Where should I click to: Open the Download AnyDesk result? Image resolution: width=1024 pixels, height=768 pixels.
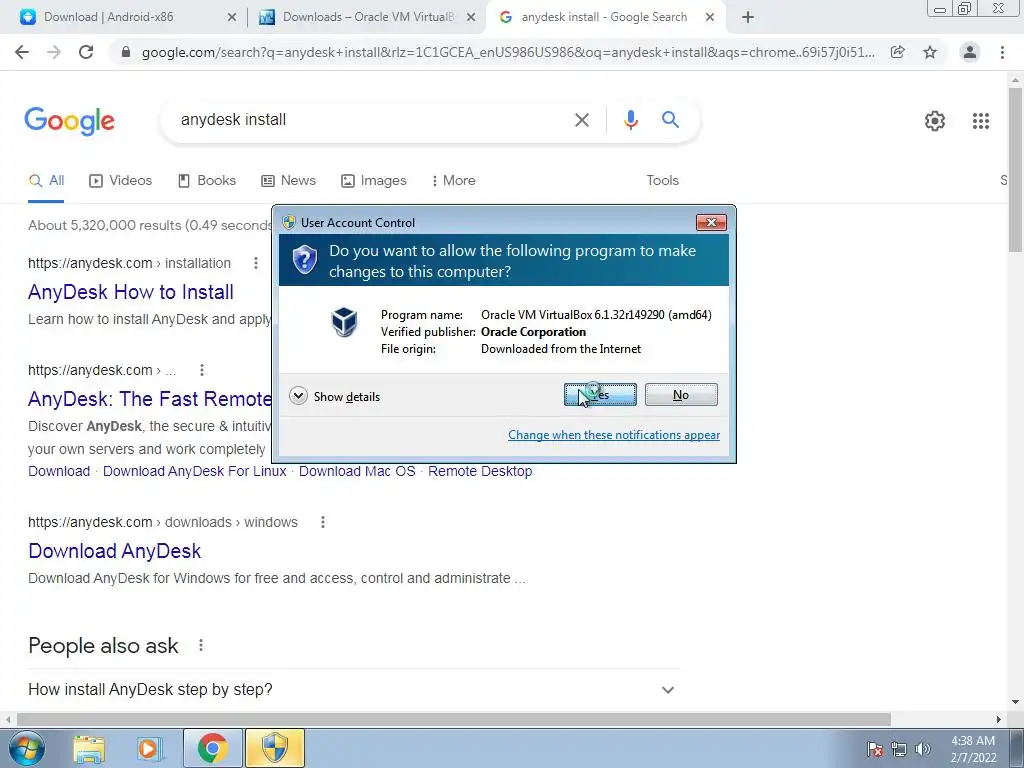click(114, 551)
